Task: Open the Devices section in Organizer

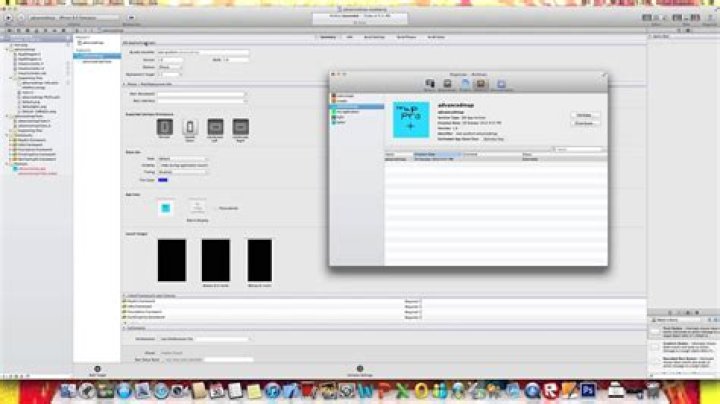Action: tap(431, 85)
